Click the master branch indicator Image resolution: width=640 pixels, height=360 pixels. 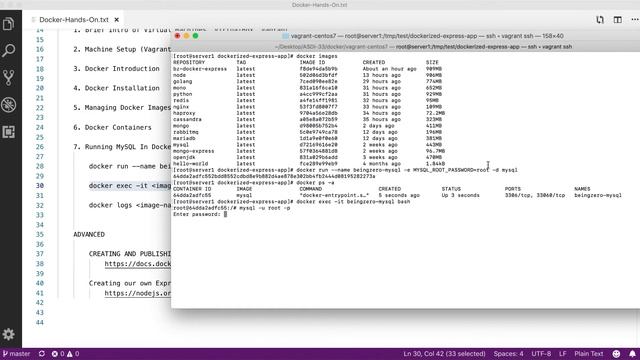coord(17,354)
